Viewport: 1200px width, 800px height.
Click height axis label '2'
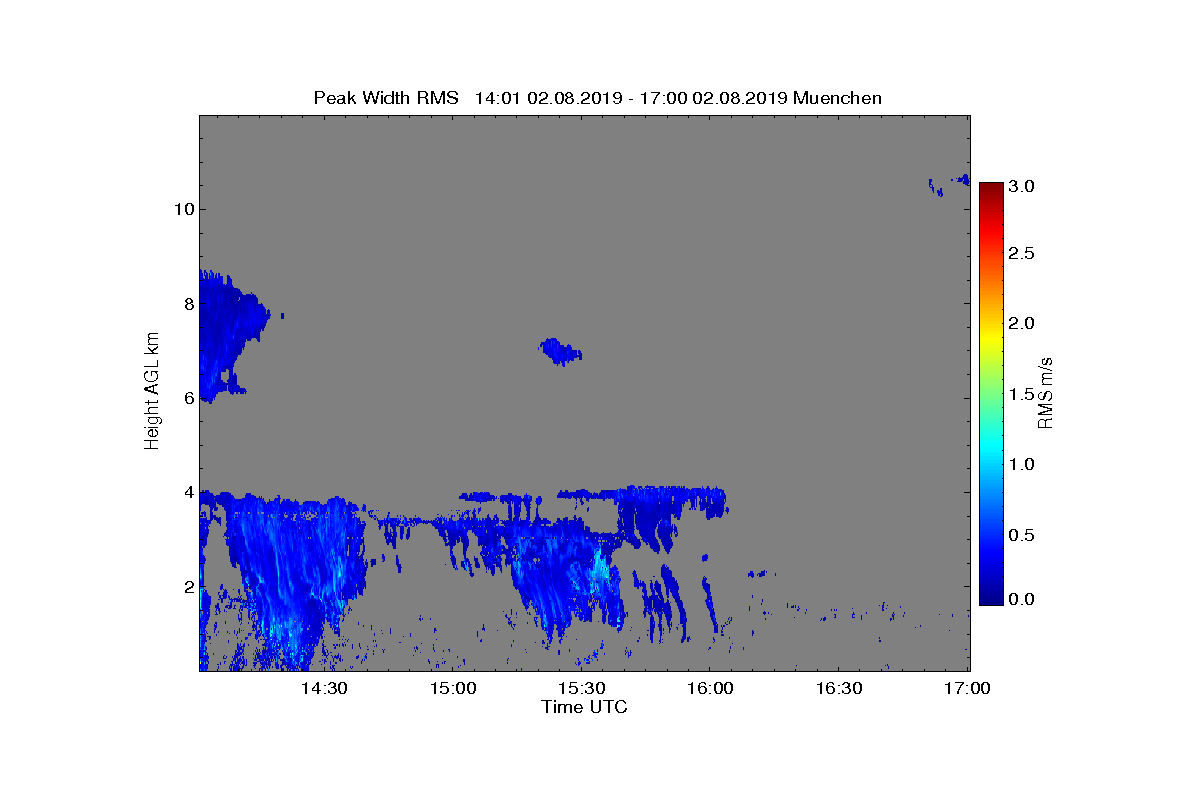tap(189, 586)
